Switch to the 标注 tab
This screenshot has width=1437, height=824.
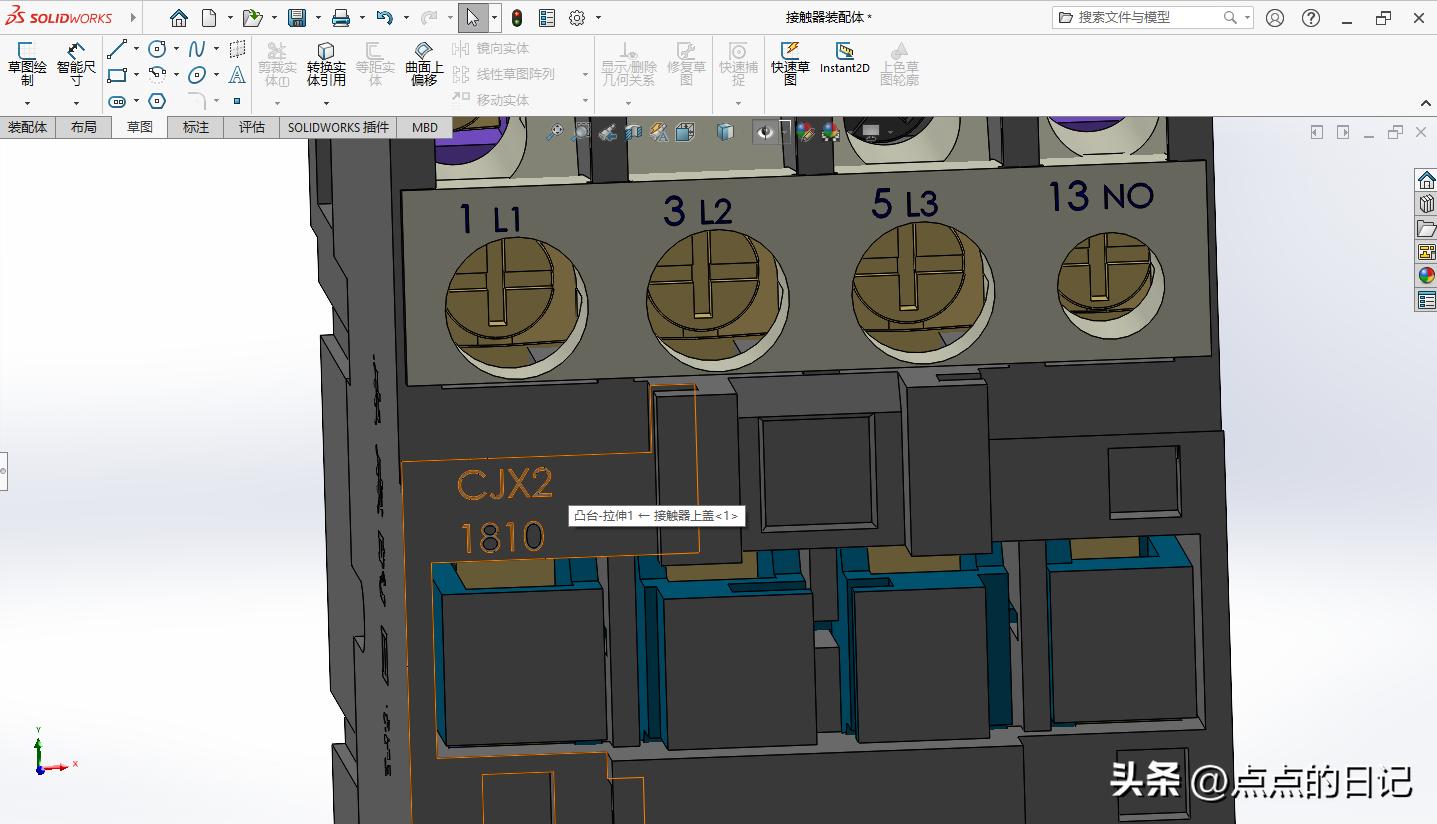coord(196,127)
